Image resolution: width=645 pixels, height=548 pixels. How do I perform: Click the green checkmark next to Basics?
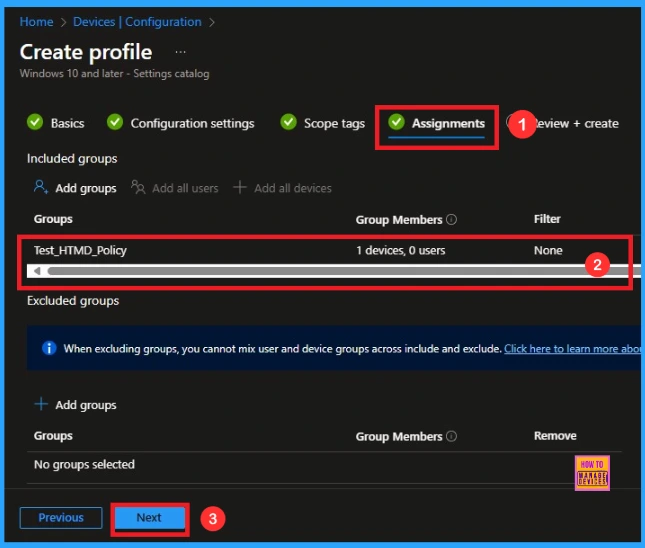35,122
